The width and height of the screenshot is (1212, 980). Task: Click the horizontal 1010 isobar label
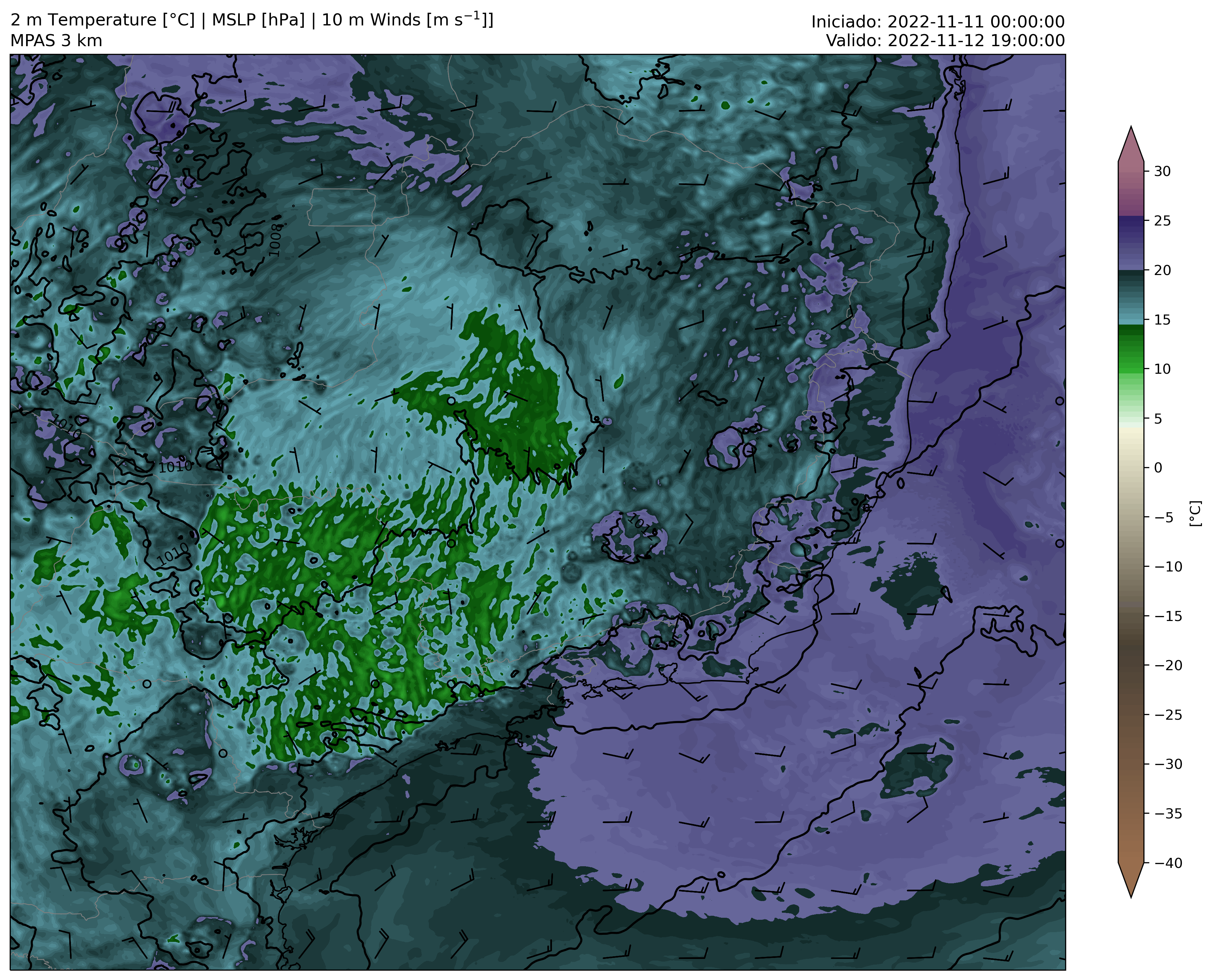coord(176,467)
